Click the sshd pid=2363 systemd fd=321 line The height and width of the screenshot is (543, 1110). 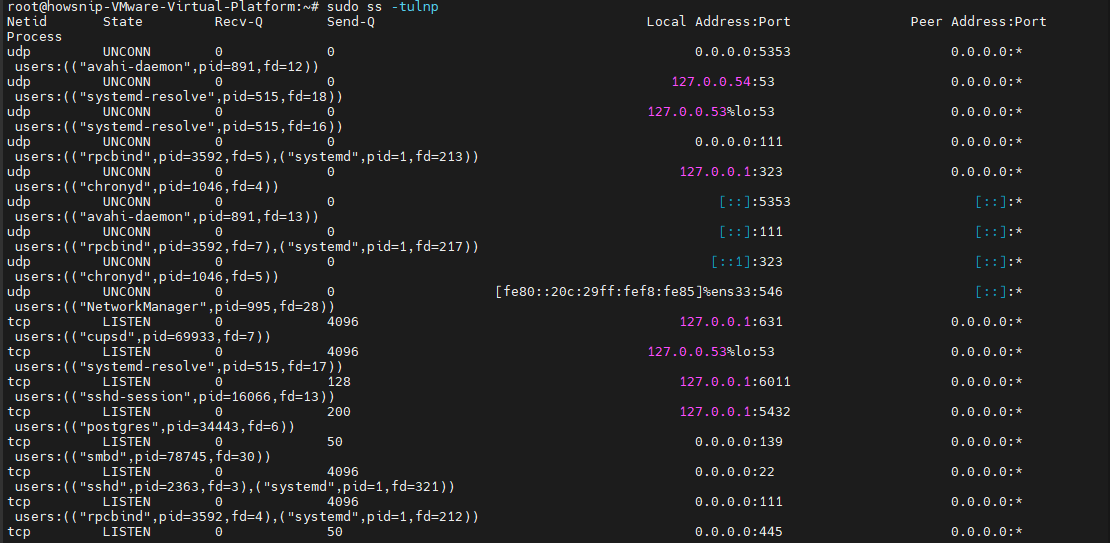coord(234,487)
